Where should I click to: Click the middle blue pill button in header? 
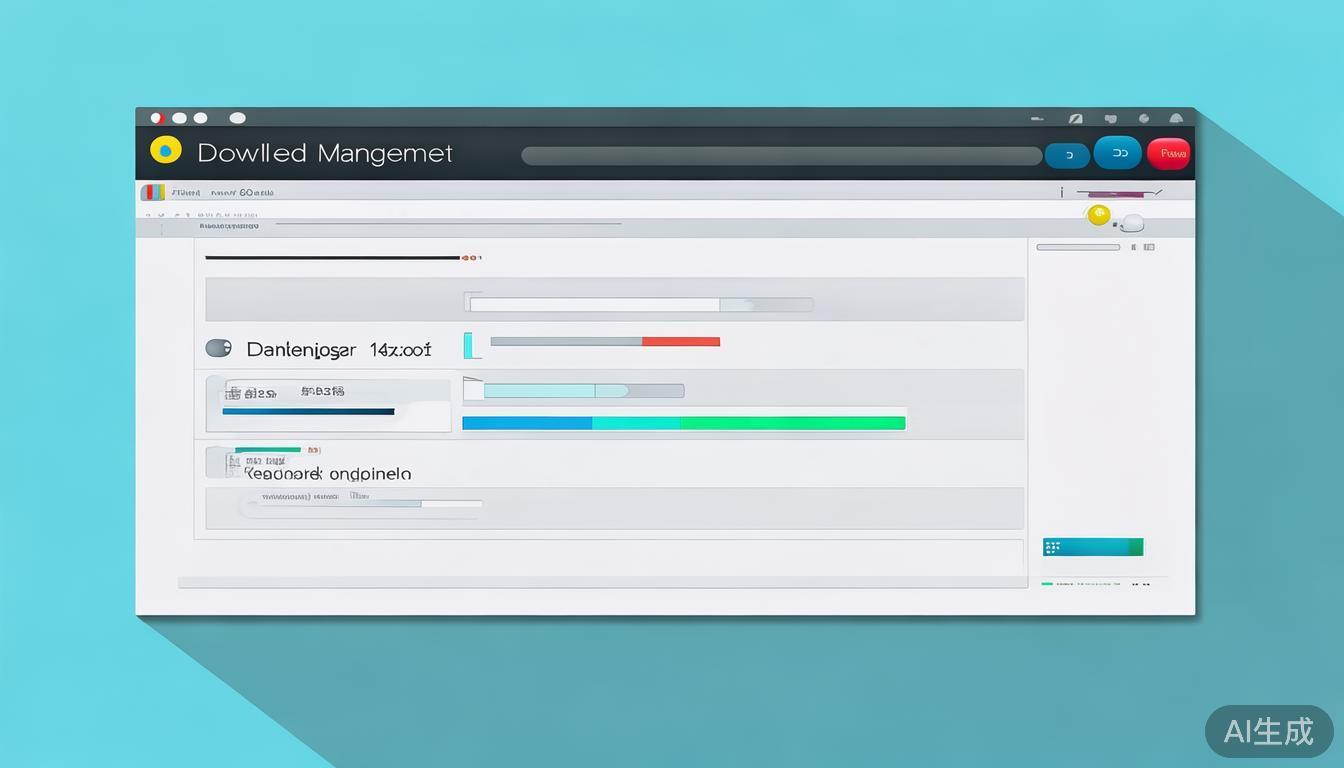point(1118,153)
